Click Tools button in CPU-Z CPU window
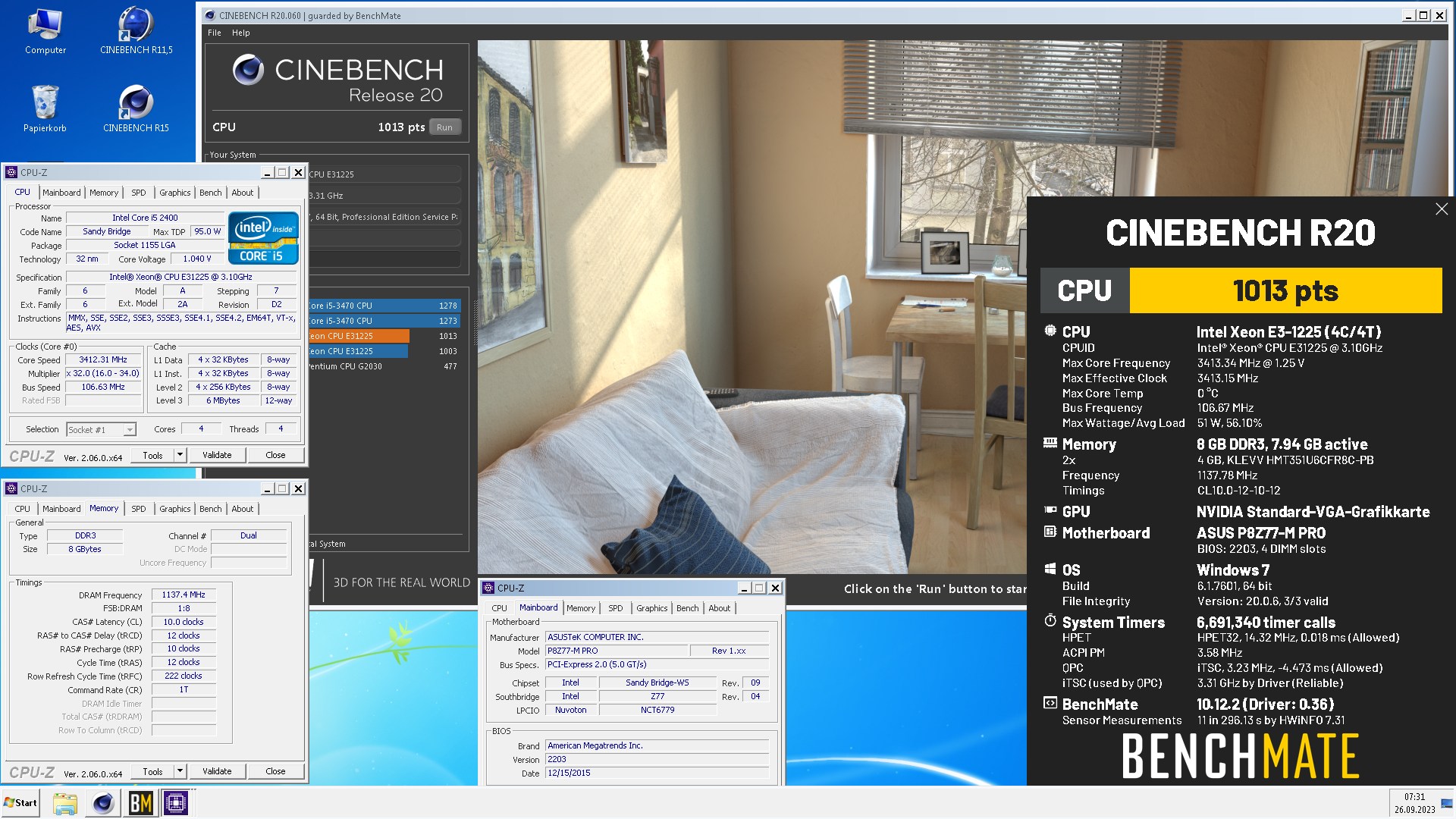The height and width of the screenshot is (819, 1456). point(153,455)
